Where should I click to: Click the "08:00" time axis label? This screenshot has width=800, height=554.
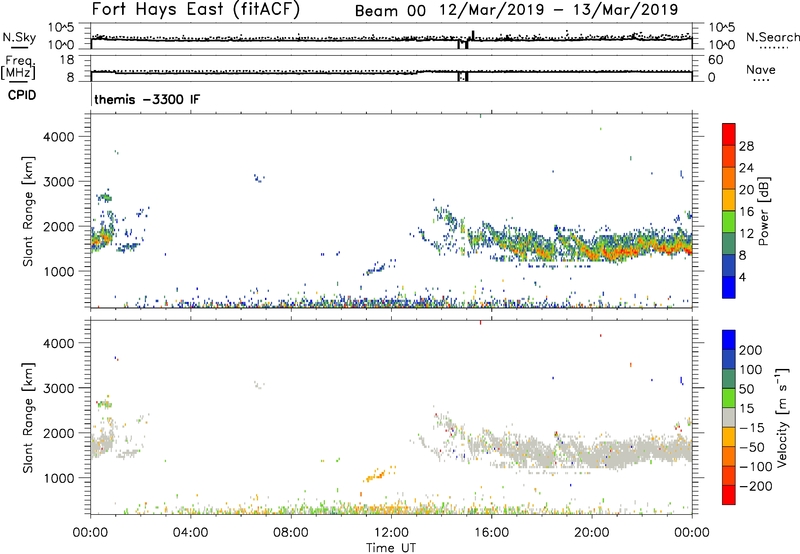[x=291, y=533]
